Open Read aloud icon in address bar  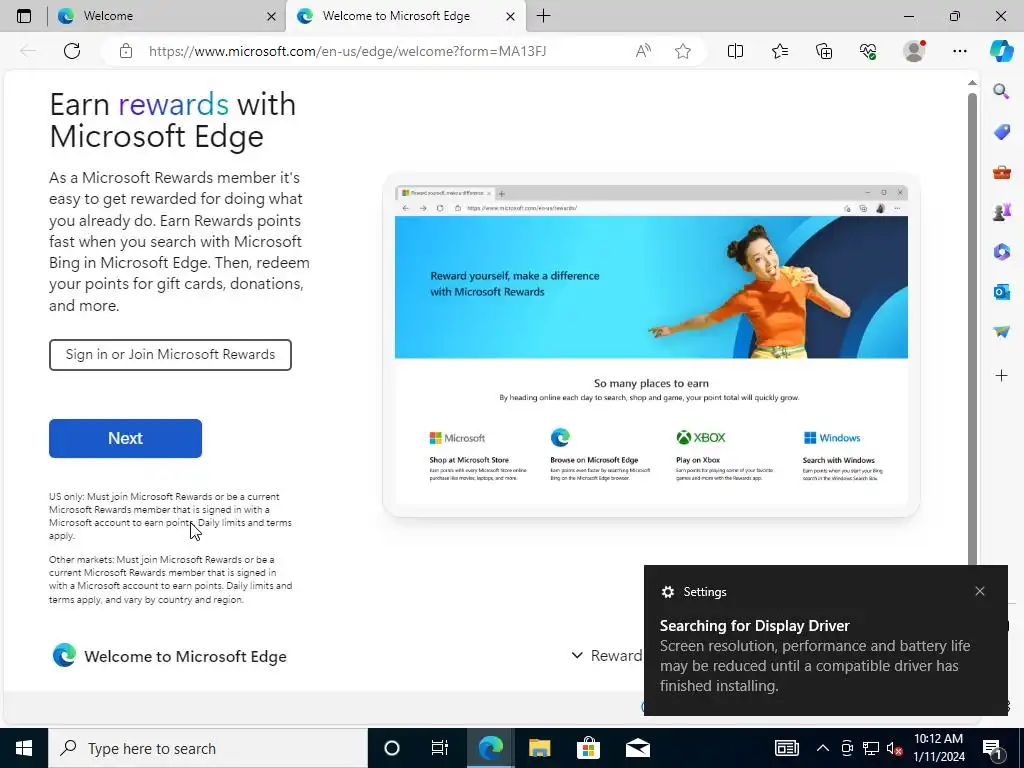click(x=643, y=51)
